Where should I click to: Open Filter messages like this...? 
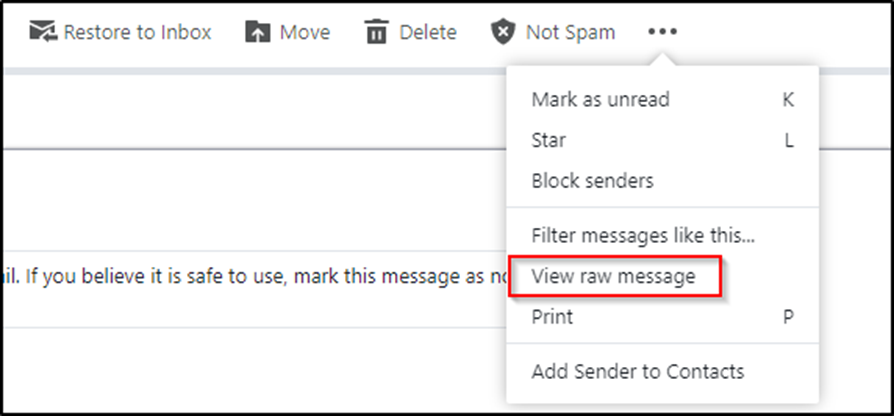(643, 236)
